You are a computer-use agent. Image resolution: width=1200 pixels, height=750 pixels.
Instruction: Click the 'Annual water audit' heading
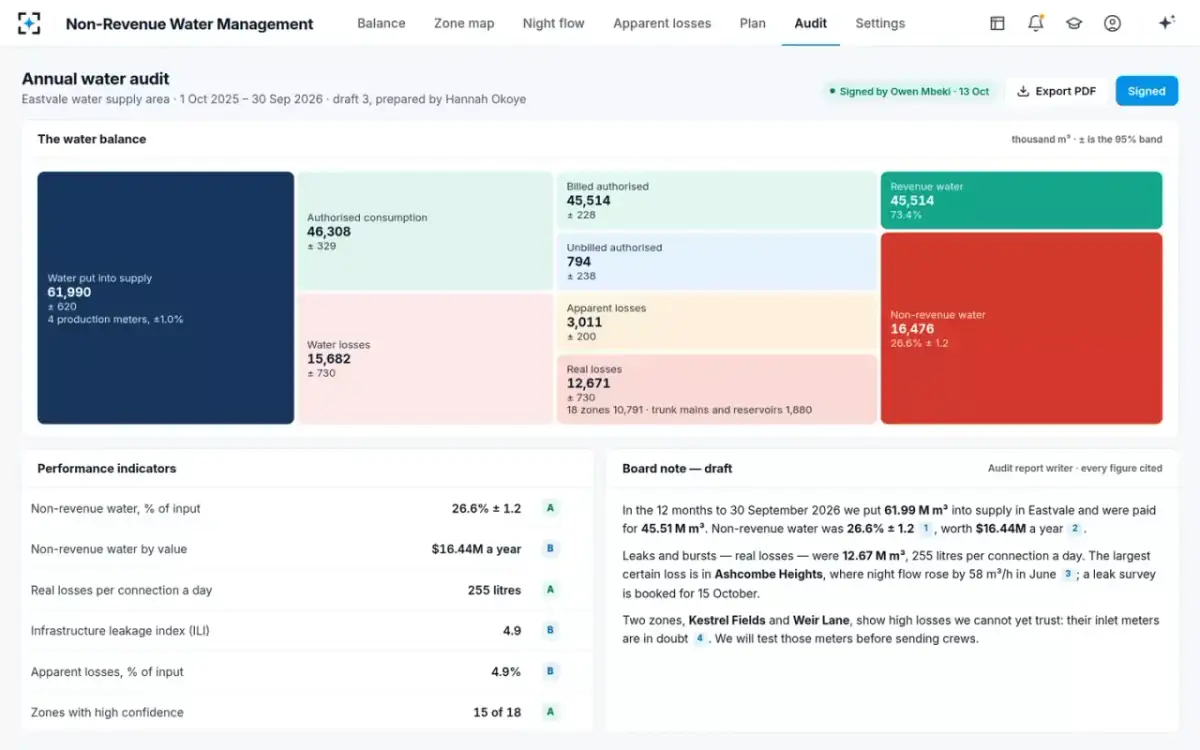(x=96, y=79)
